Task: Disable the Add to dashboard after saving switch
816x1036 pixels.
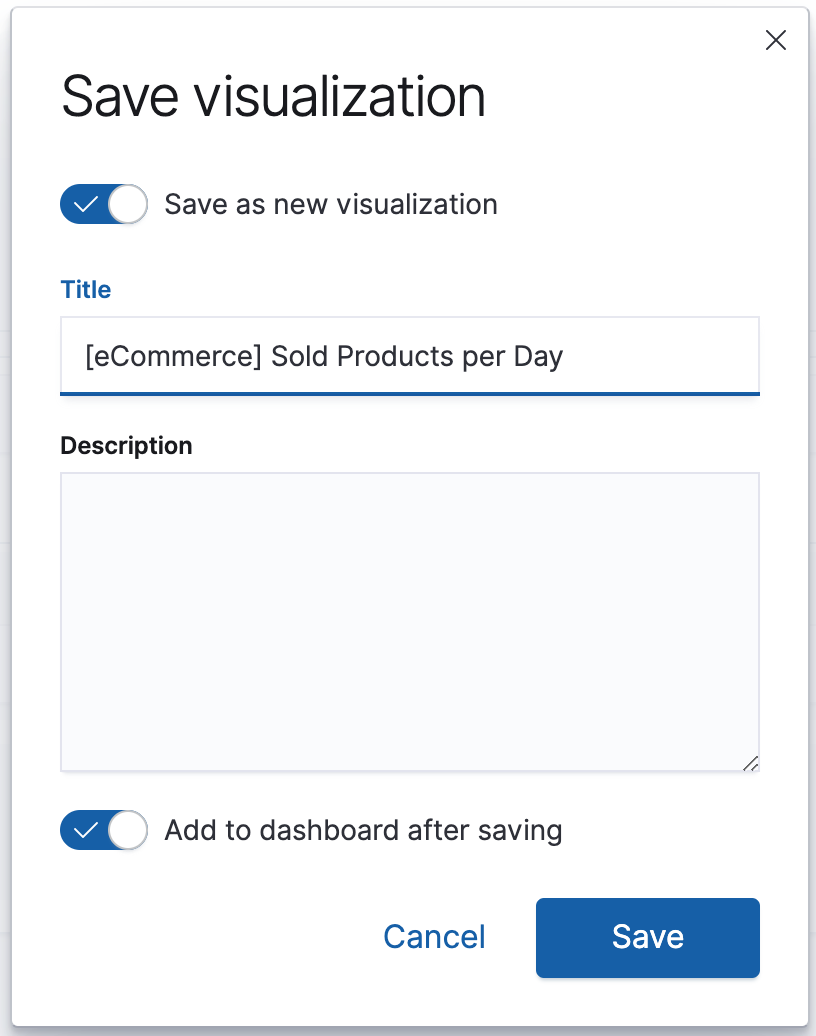Action: [103, 830]
